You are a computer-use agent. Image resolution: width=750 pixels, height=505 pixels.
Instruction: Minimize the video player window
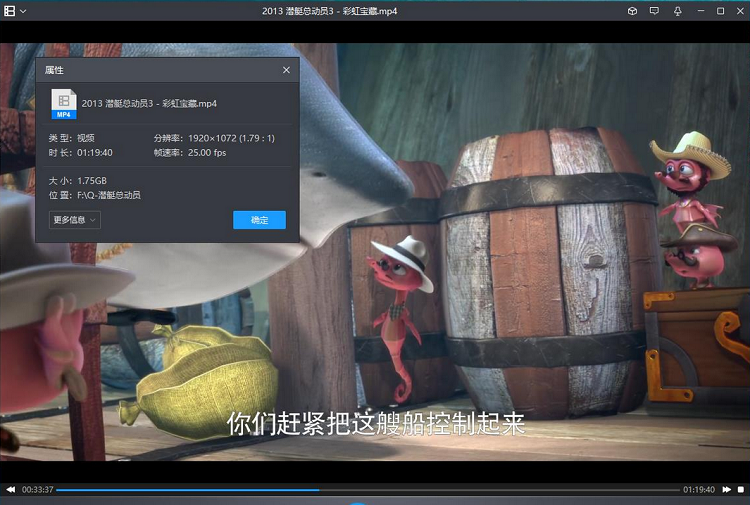pos(699,11)
